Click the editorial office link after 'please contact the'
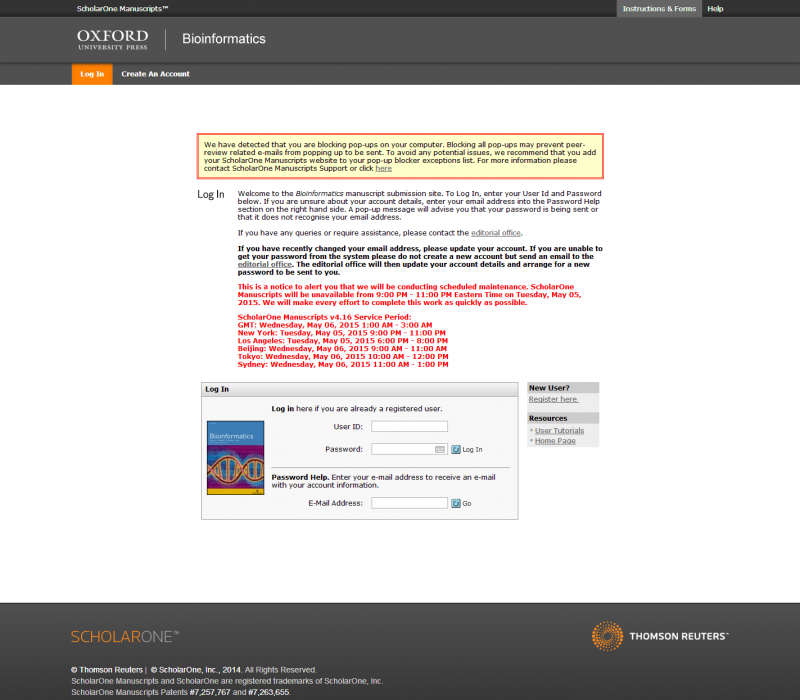 click(495, 233)
